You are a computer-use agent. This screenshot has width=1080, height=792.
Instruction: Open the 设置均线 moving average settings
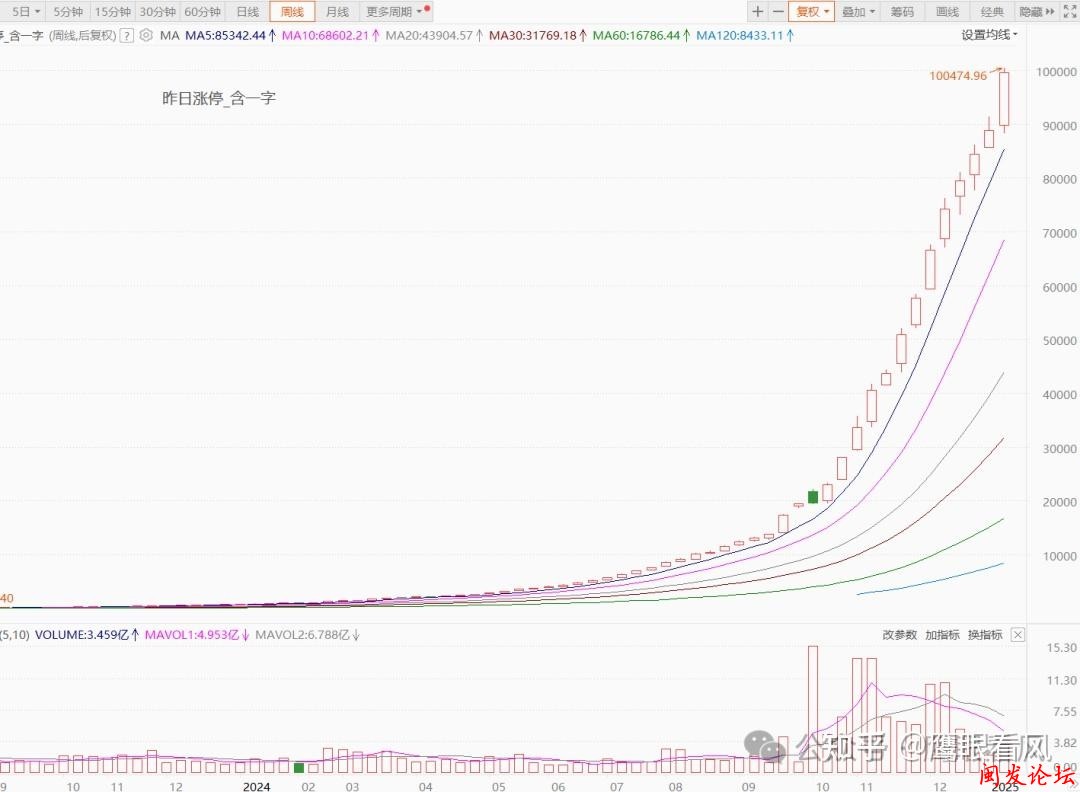pos(989,35)
